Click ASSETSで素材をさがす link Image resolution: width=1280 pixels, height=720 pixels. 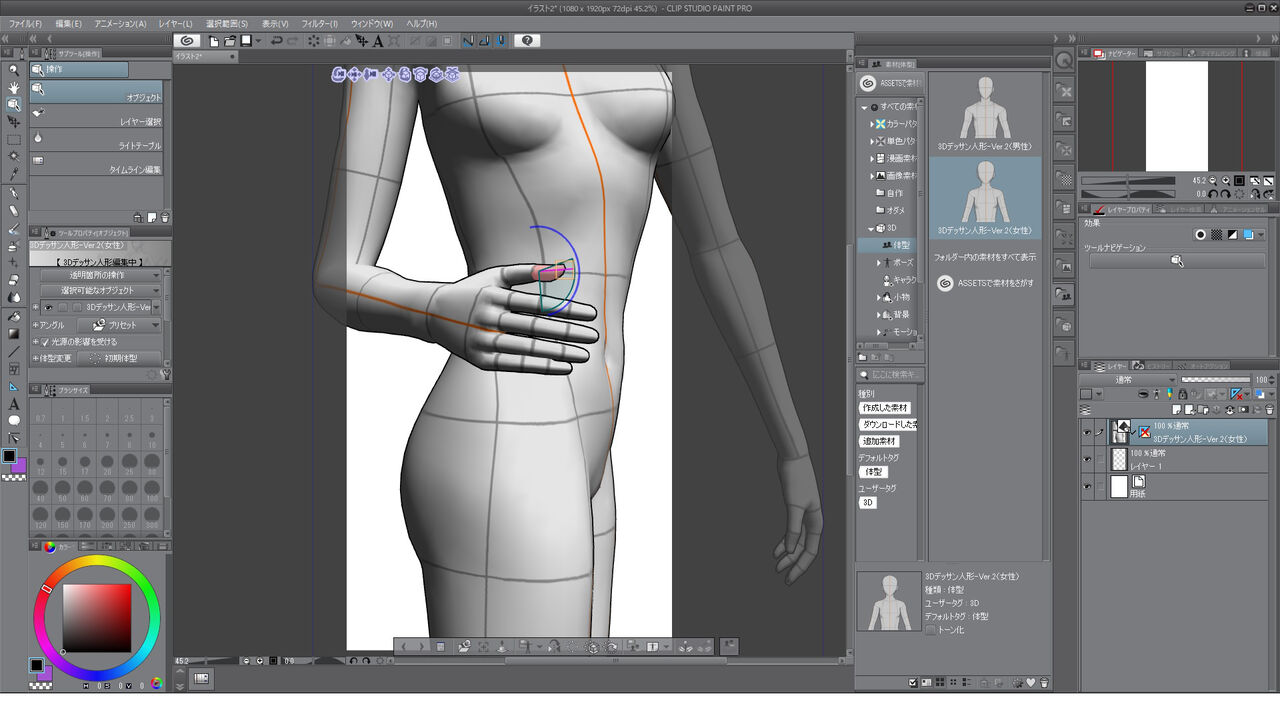(x=990, y=283)
